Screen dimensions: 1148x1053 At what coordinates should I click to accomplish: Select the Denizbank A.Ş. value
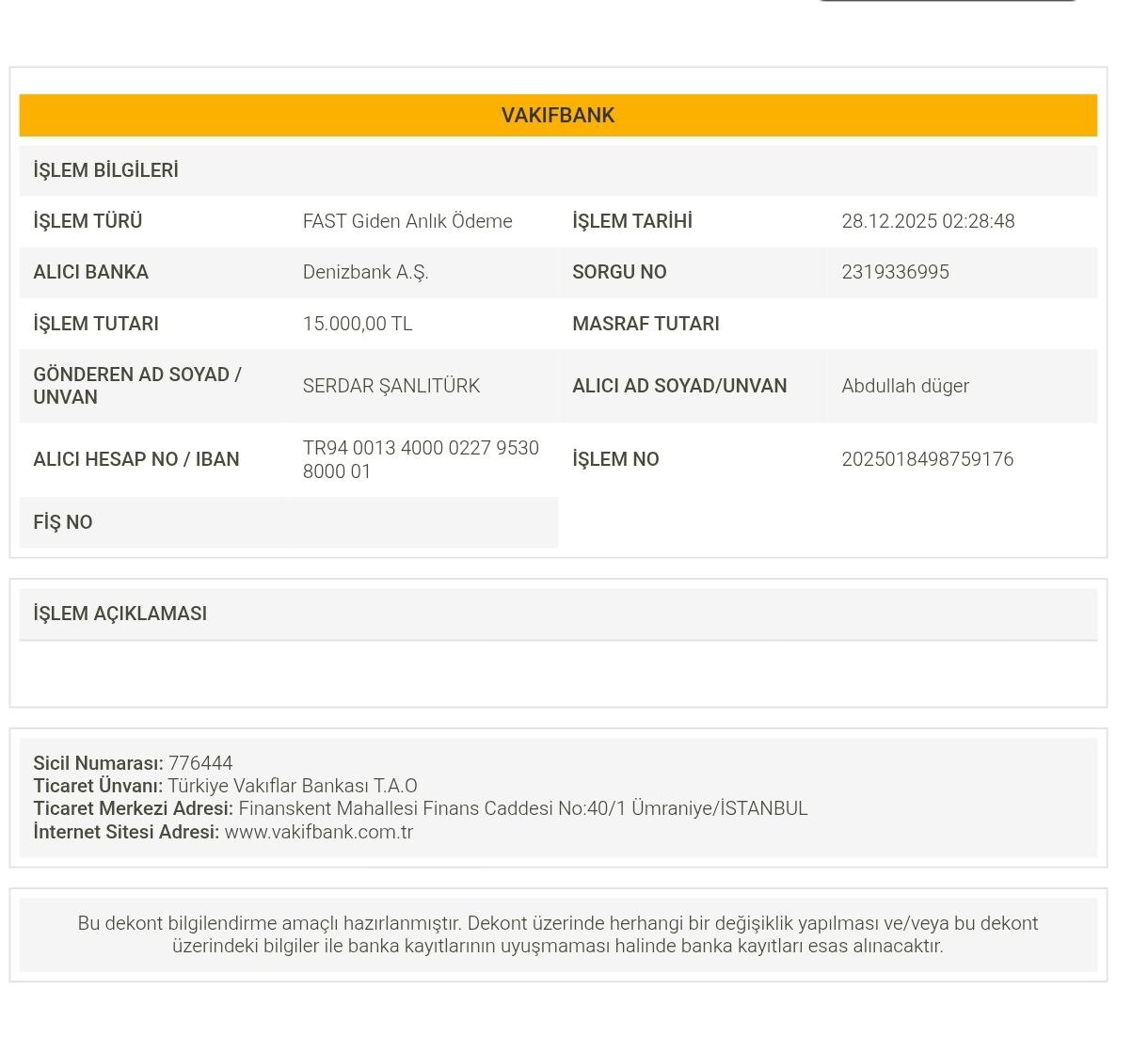click(x=365, y=272)
